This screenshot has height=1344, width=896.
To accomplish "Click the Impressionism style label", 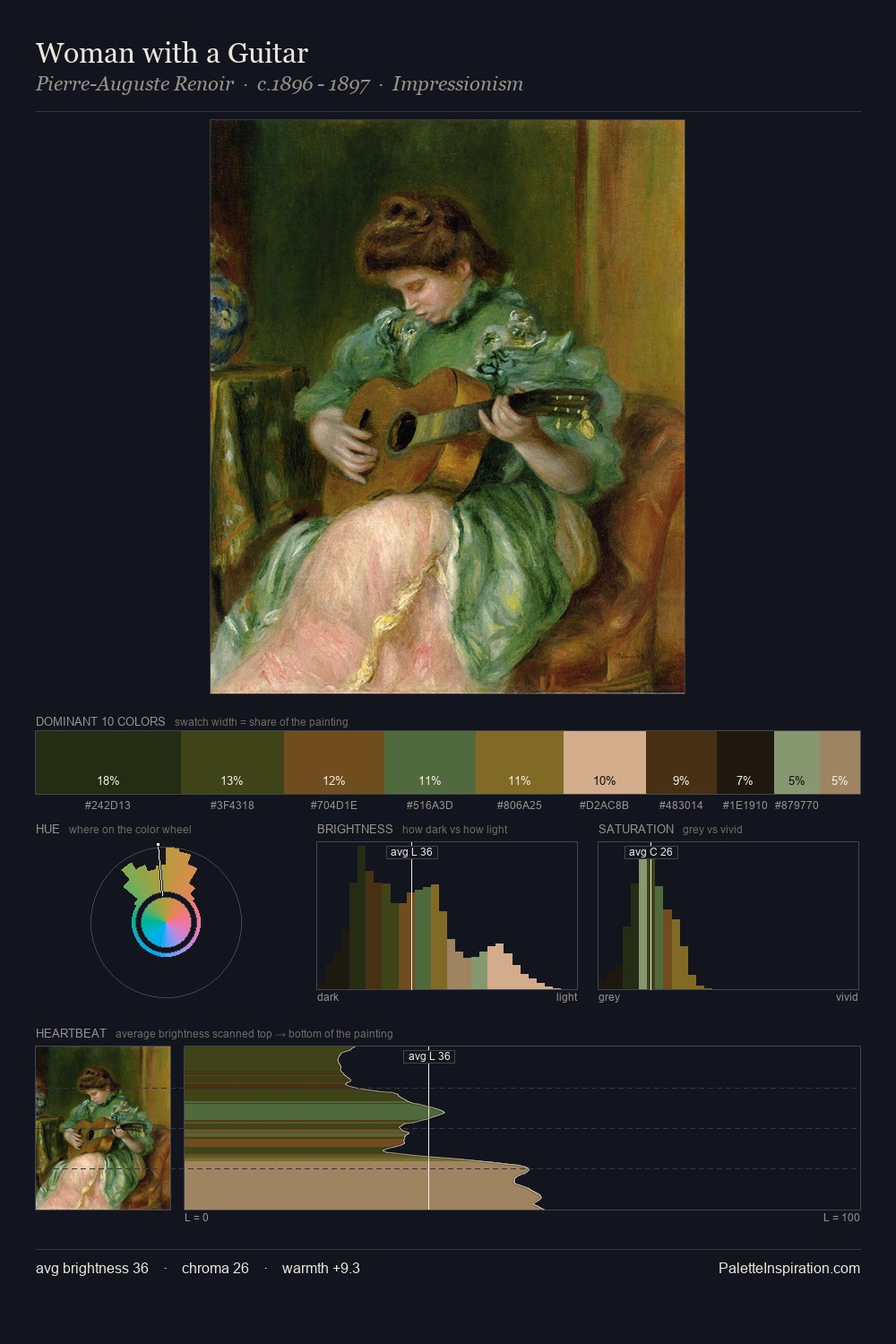I will pos(457,84).
